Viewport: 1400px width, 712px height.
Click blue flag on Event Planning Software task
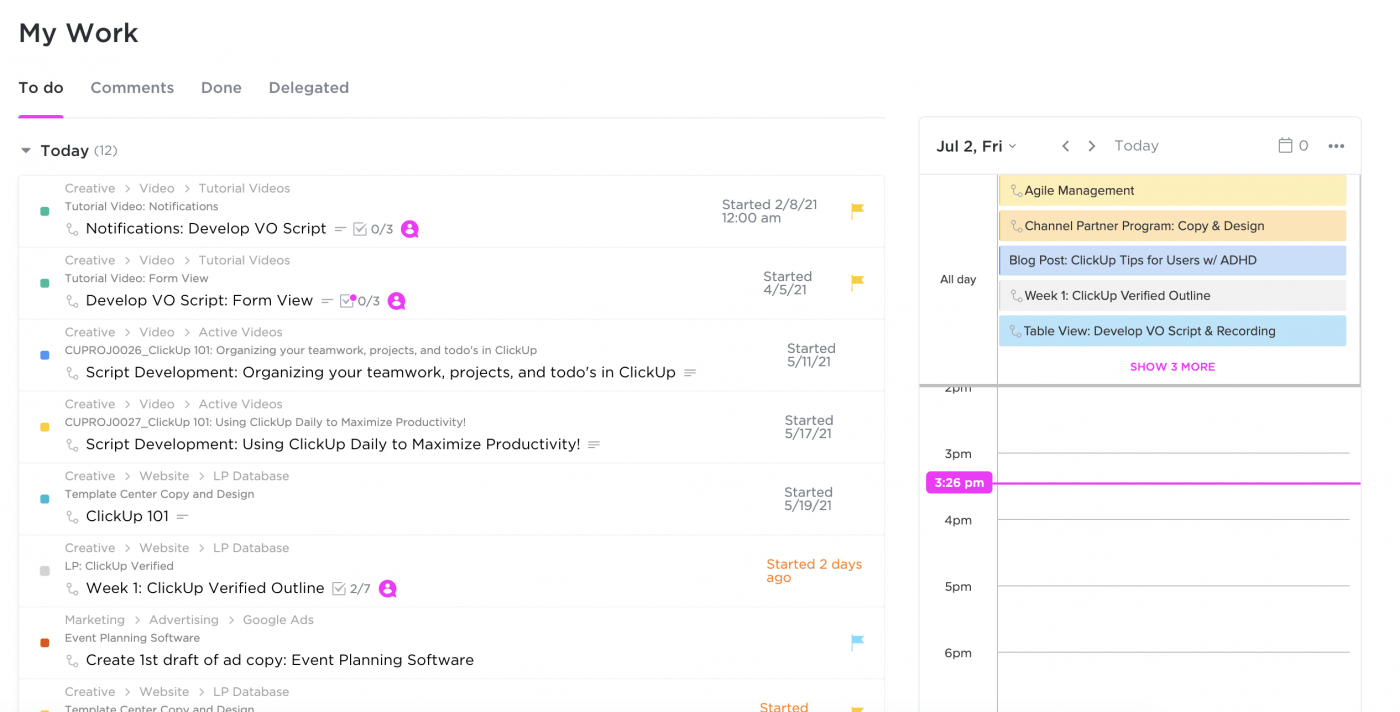tap(857, 643)
